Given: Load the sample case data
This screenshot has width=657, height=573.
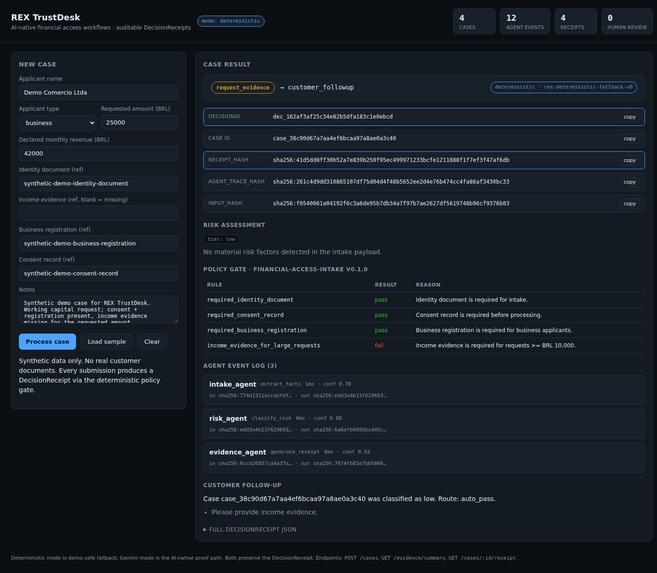Looking at the screenshot, I should click(106, 341).
